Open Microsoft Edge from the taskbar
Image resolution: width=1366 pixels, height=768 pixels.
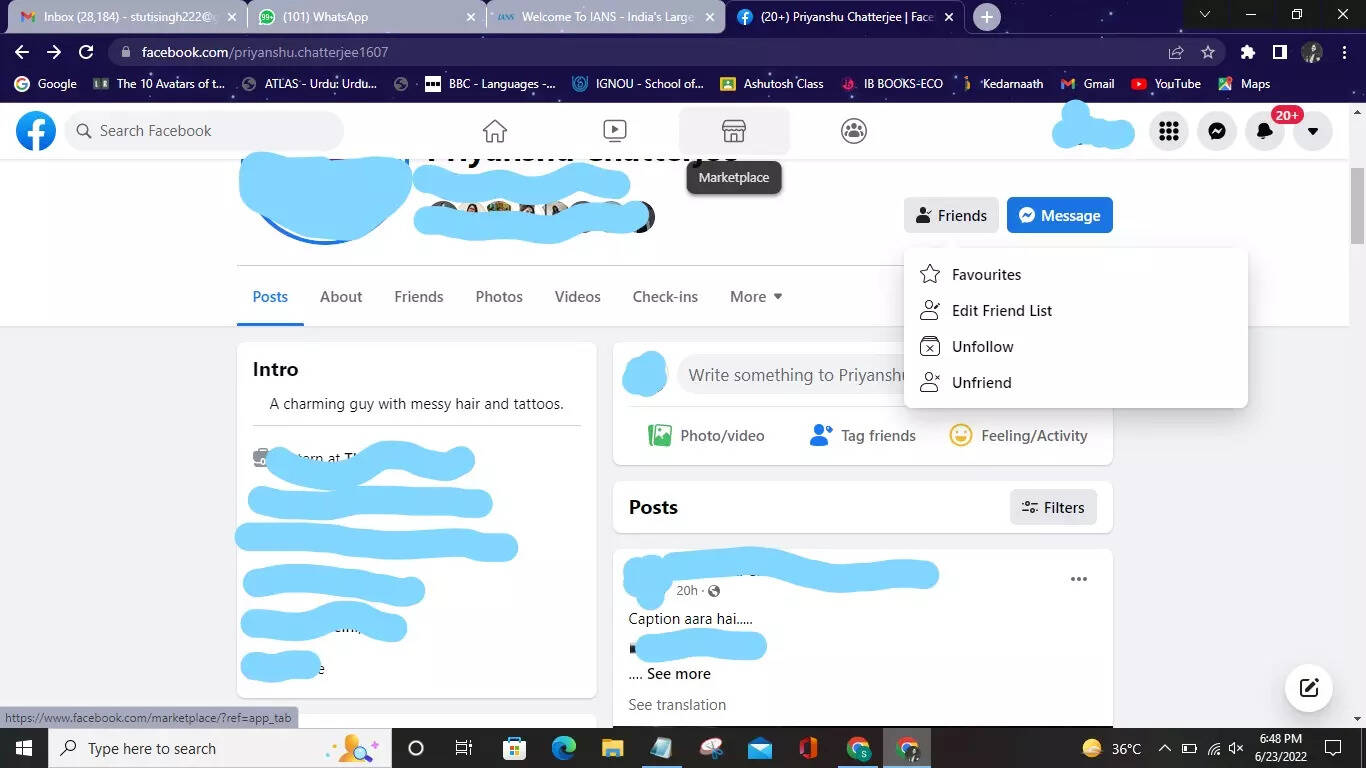(564, 748)
